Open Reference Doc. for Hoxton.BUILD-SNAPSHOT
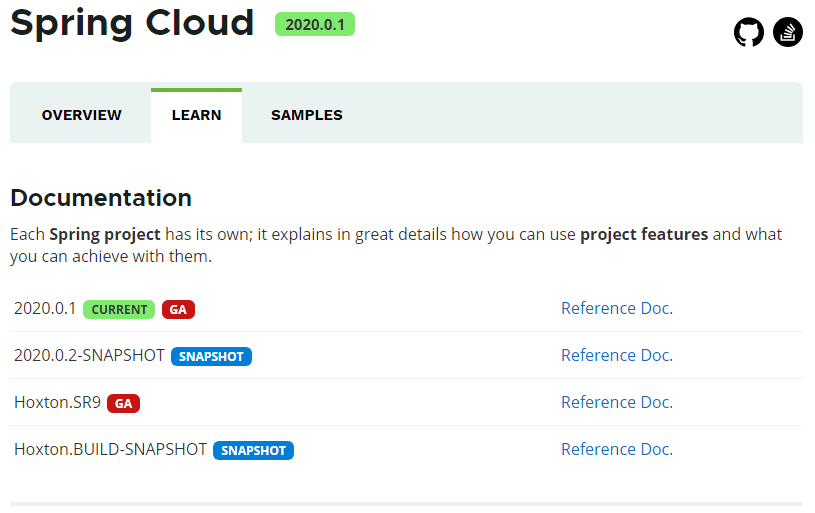This screenshot has height=513, width=815. coord(617,449)
